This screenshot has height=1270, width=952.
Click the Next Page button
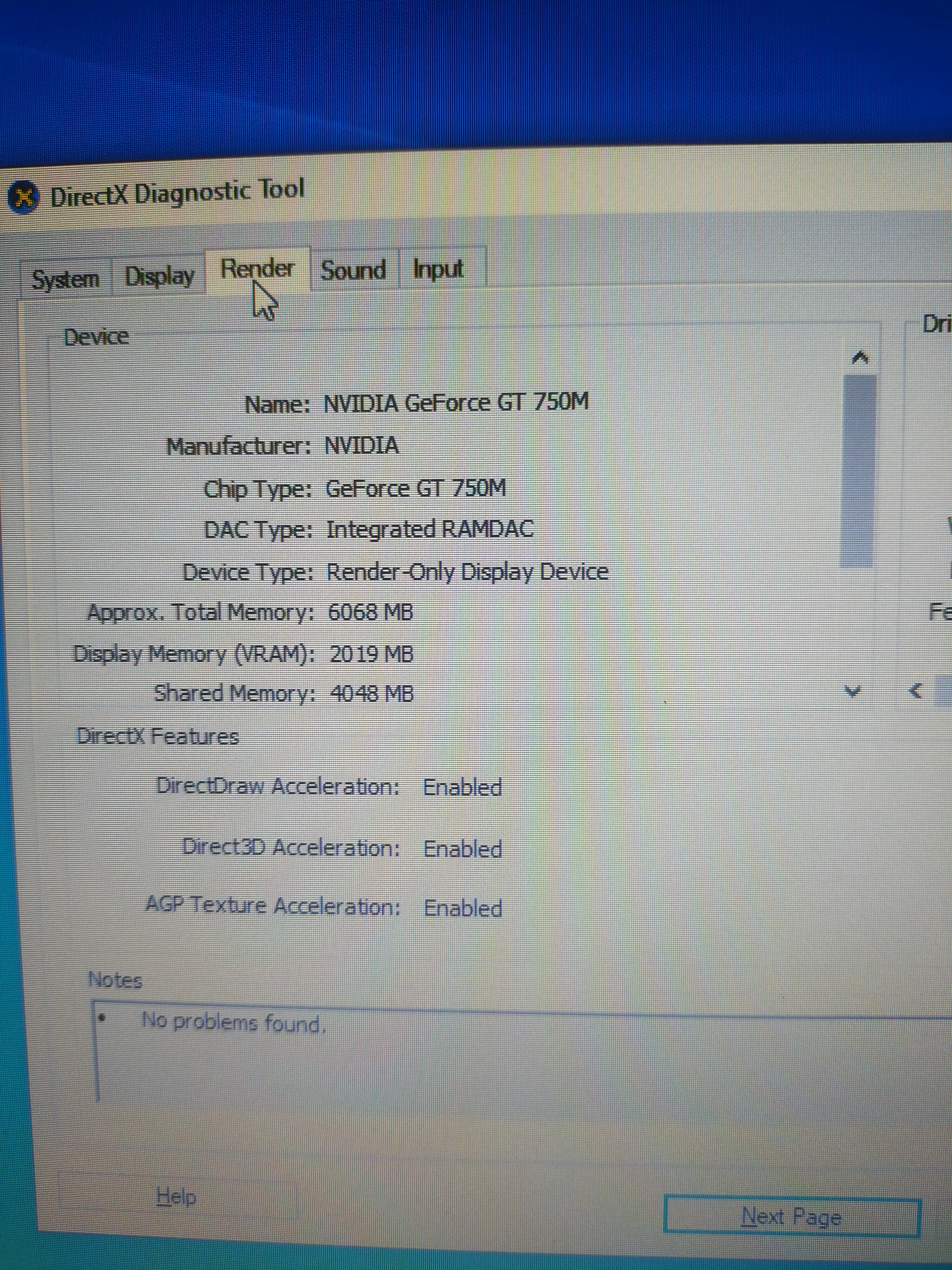[792, 1216]
